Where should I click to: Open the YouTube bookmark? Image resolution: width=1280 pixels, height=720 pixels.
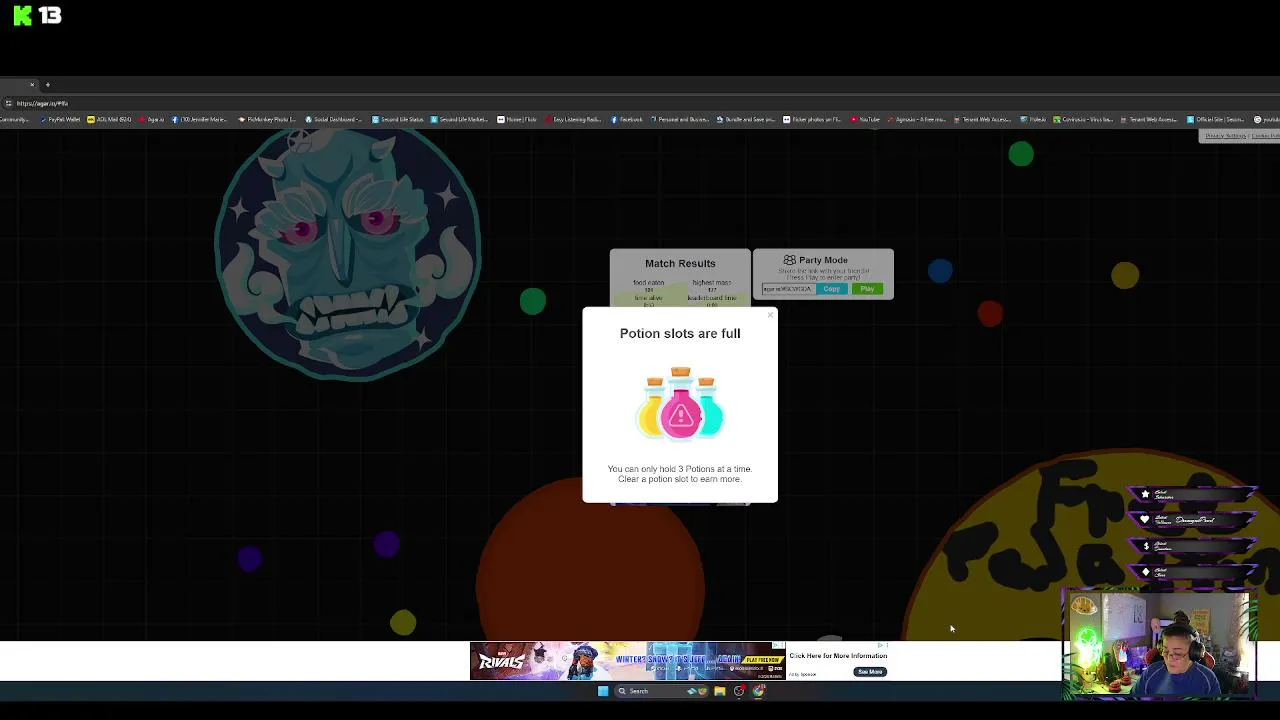point(866,120)
